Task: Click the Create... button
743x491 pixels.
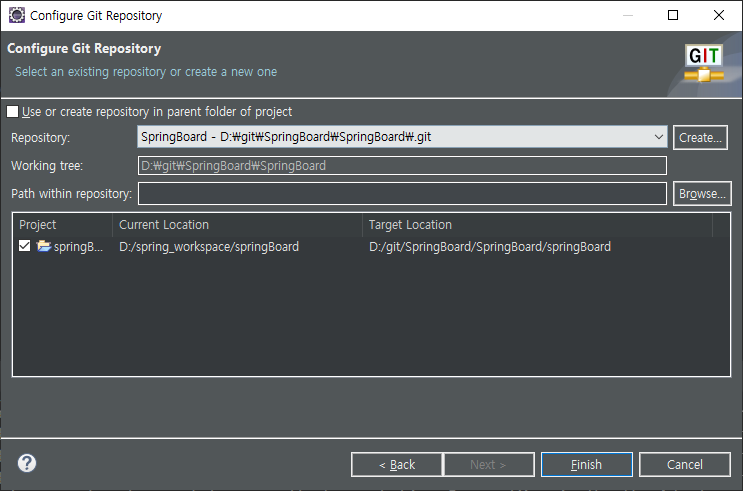Action: 700,137
